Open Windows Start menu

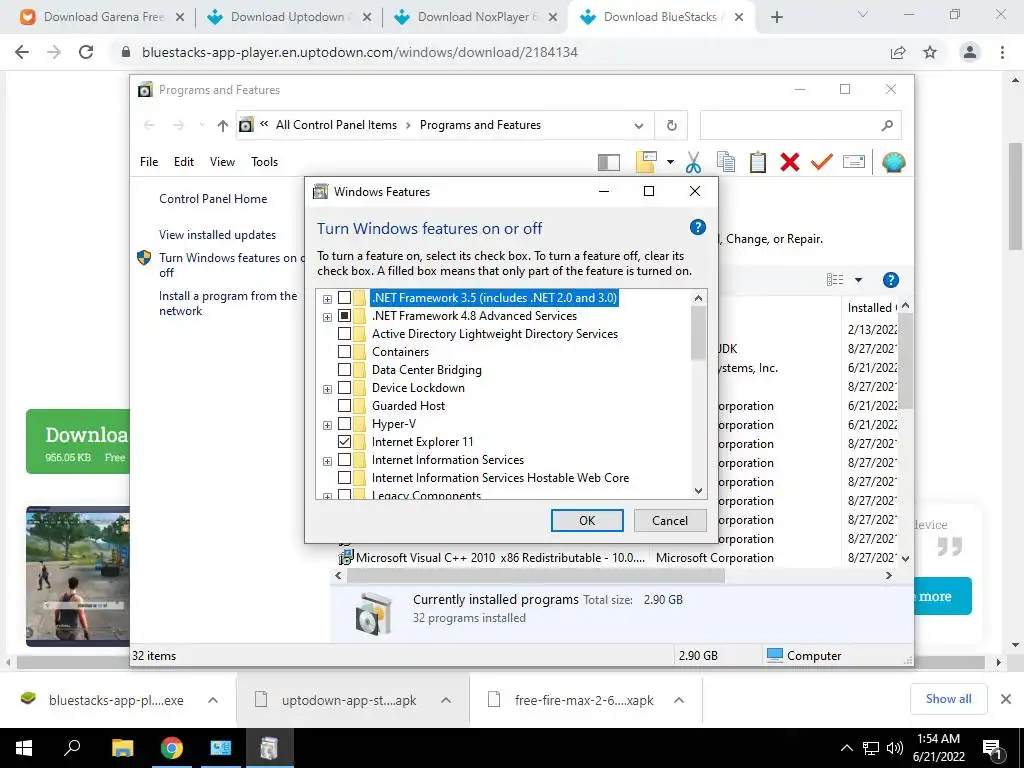point(24,748)
